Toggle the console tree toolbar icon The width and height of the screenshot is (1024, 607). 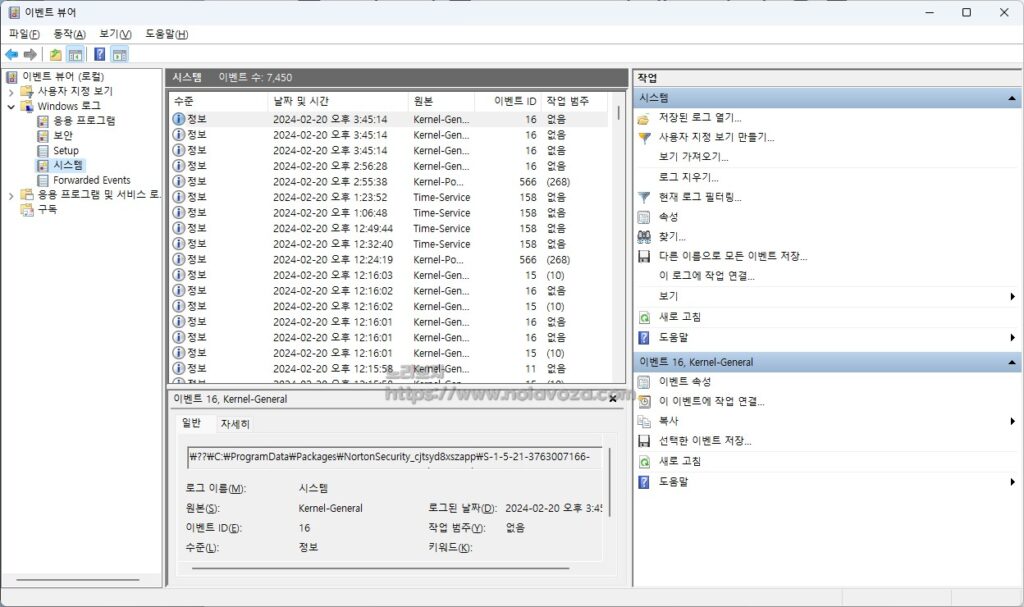pos(76,55)
